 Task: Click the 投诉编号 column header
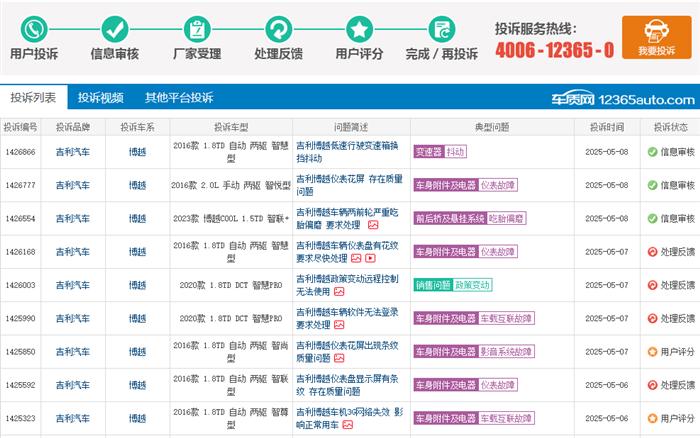[20, 127]
